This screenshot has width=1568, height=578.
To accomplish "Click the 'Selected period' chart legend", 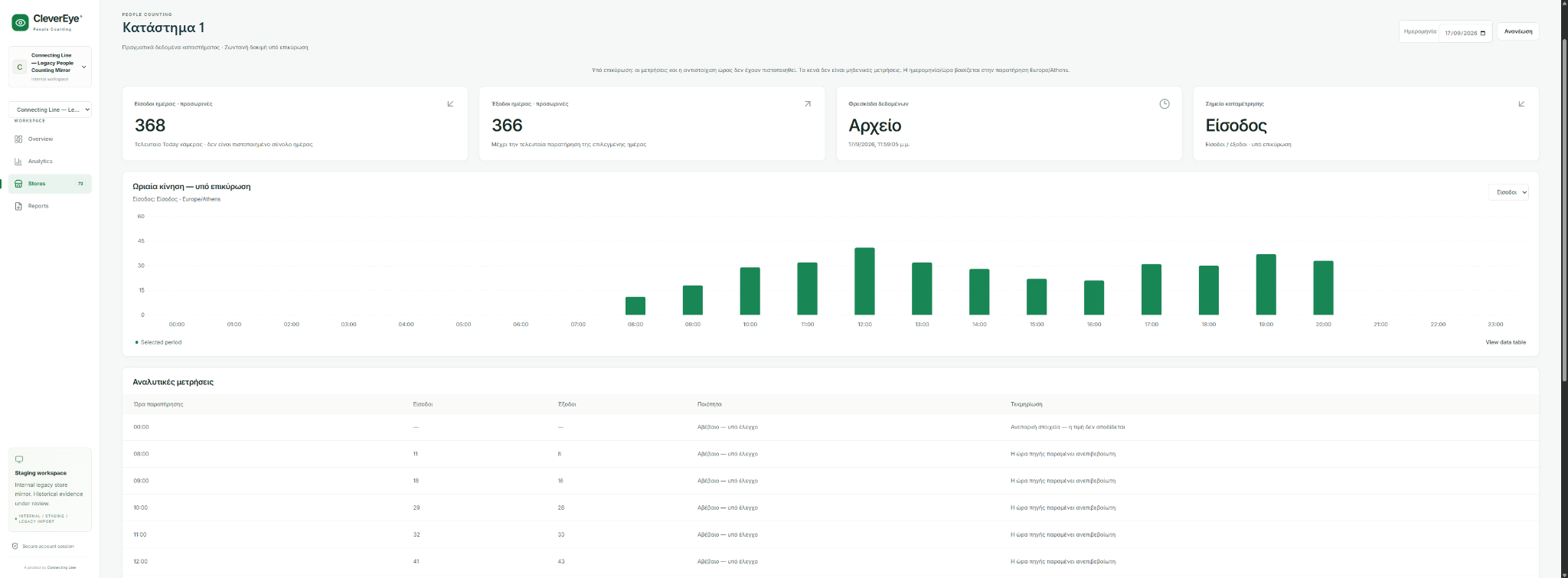I will pyautogui.click(x=158, y=342).
